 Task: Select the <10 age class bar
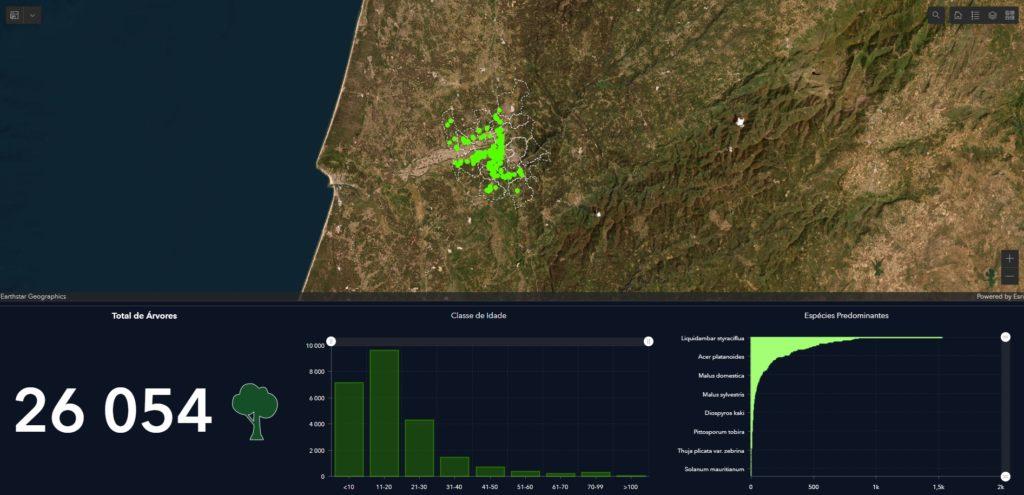[349, 429]
